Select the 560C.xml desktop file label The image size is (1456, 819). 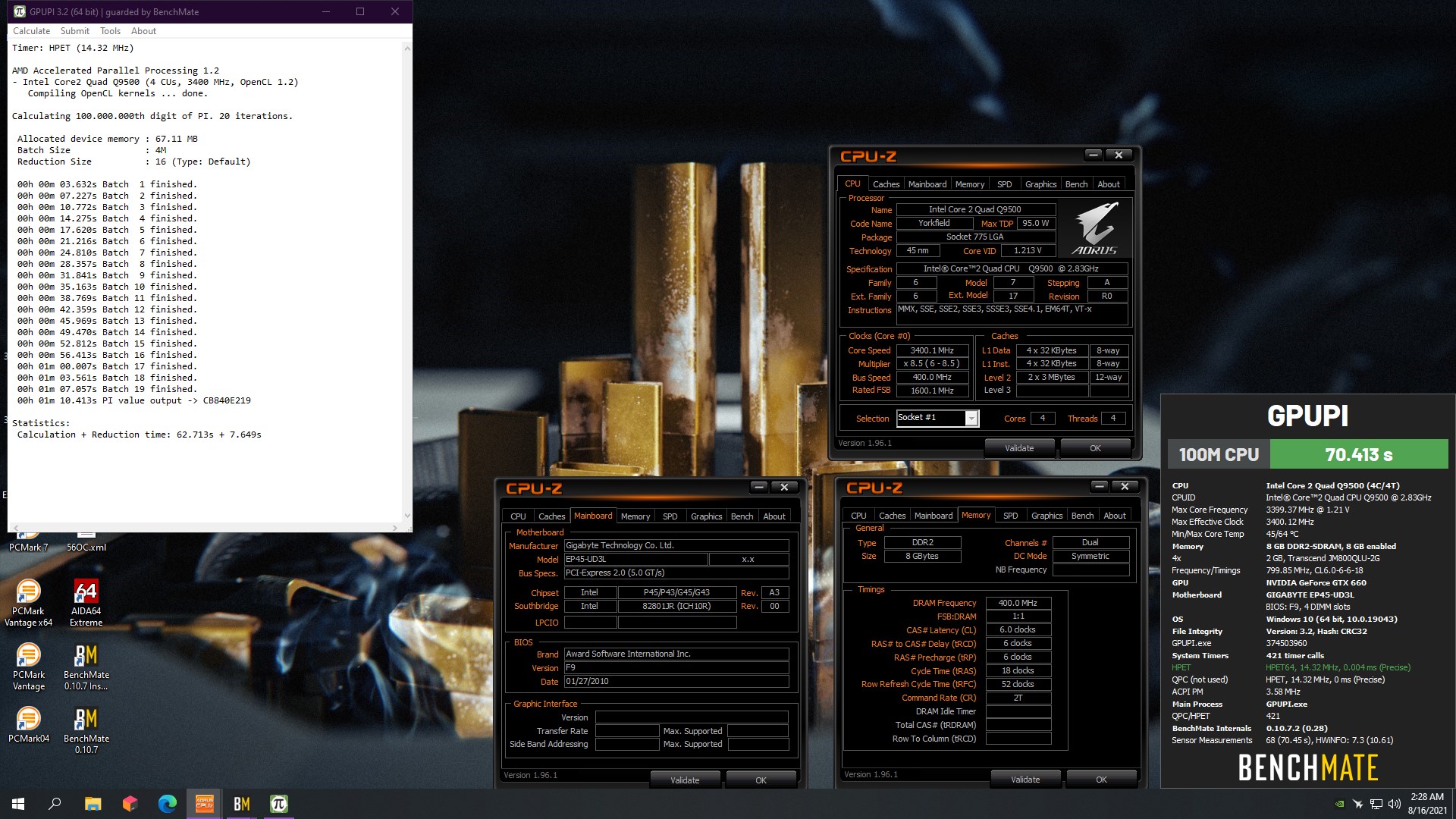coord(86,547)
